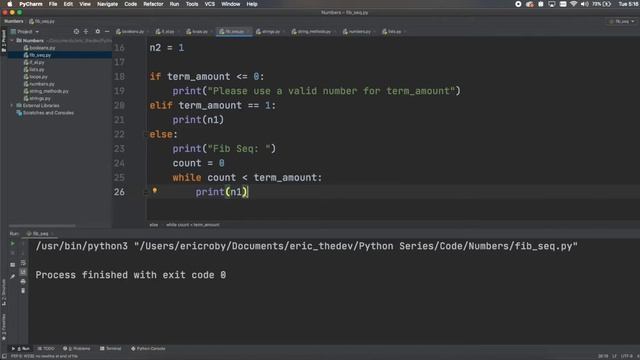Viewport: 640px width, 360px height.
Task: Print the Run console output
Action: 23,281
